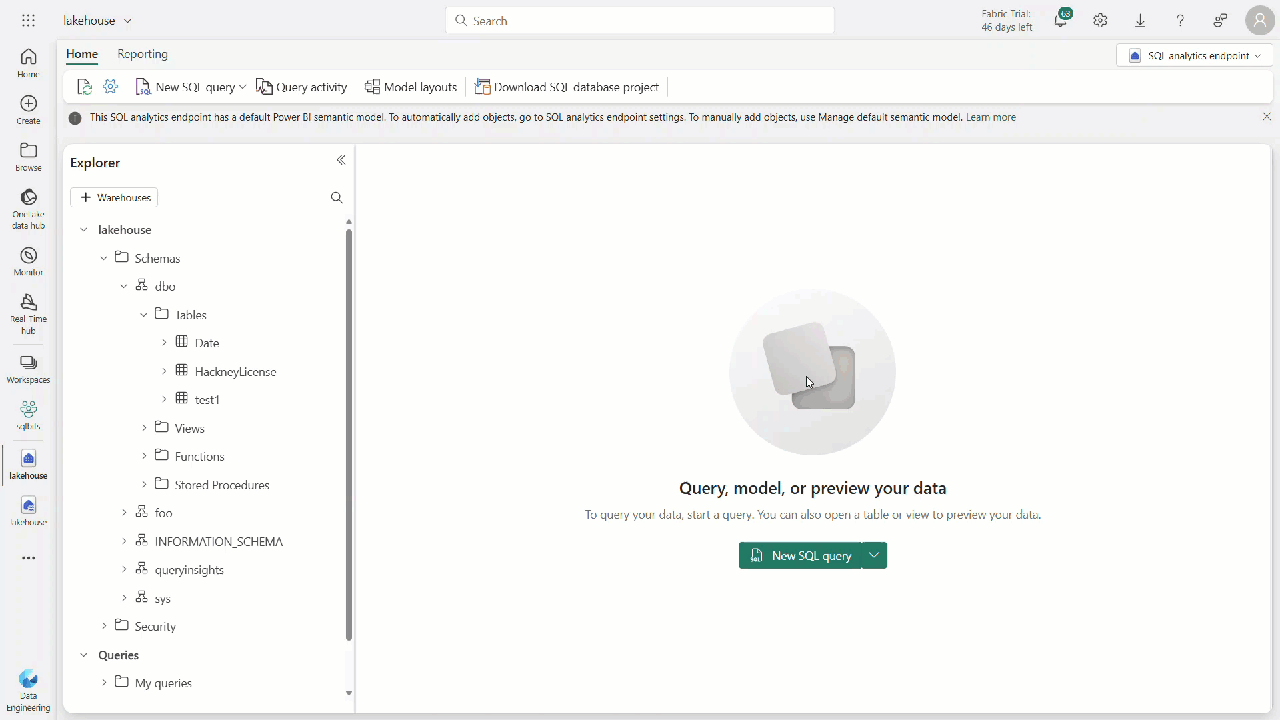
Task: Open Query activity
Action: [302, 87]
